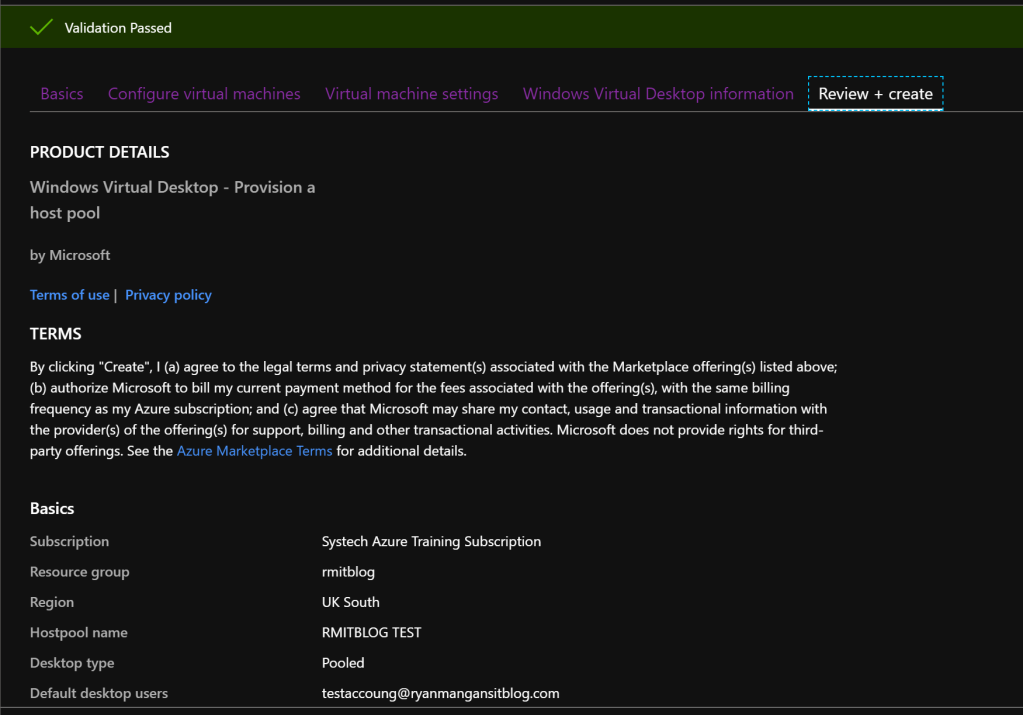The height and width of the screenshot is (715, 1023).
Task: Select the testaccoung@ryanmangansitblog.com value
Action: click(440, 693)
